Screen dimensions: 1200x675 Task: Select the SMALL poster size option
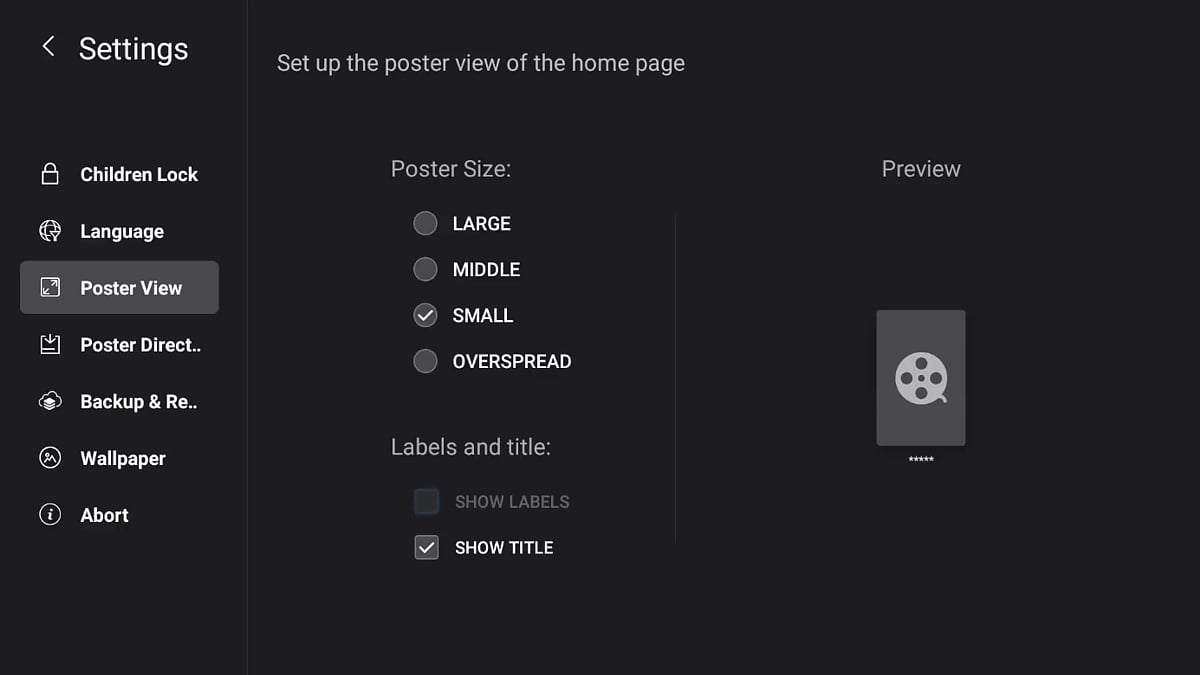(x=425, y=315)
